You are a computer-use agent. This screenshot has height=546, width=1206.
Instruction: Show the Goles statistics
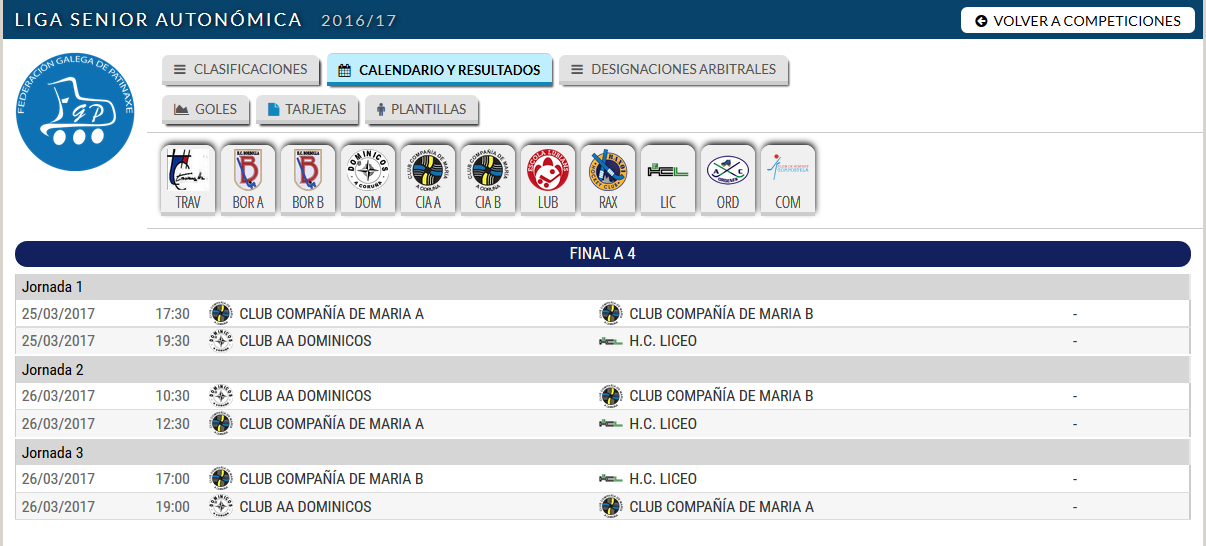click(x=205, y=109)
